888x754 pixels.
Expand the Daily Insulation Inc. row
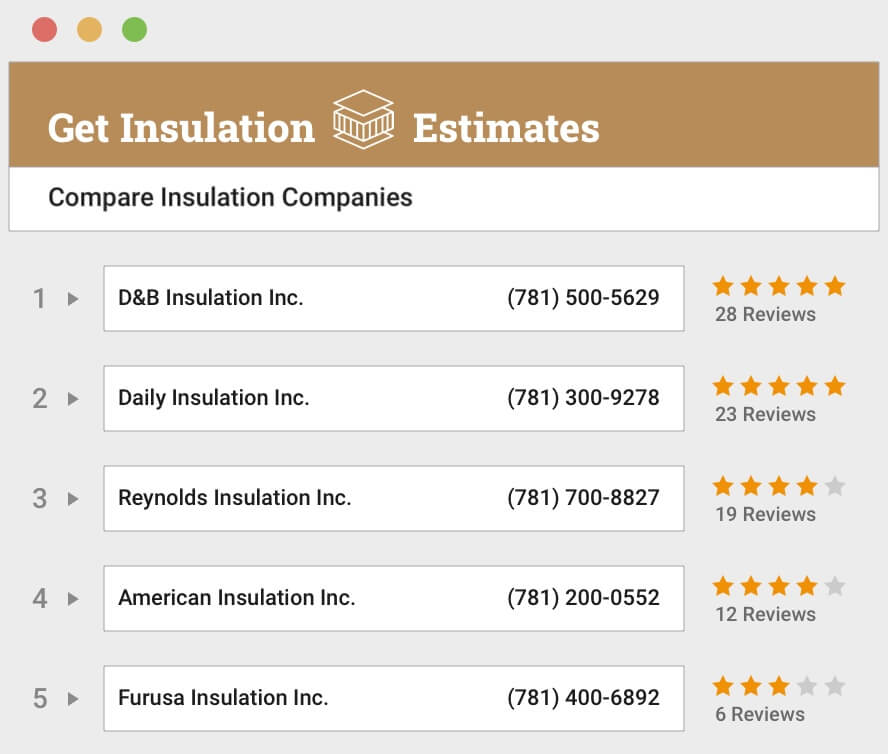(x=72, y=398)
